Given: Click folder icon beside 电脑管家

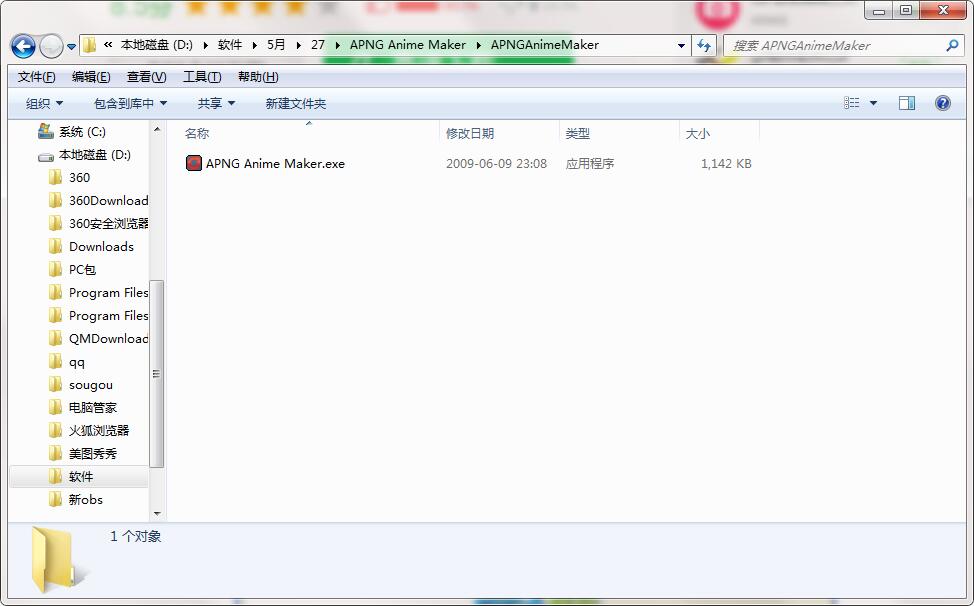Looking at the screenshot, I should tap(55, 407).
